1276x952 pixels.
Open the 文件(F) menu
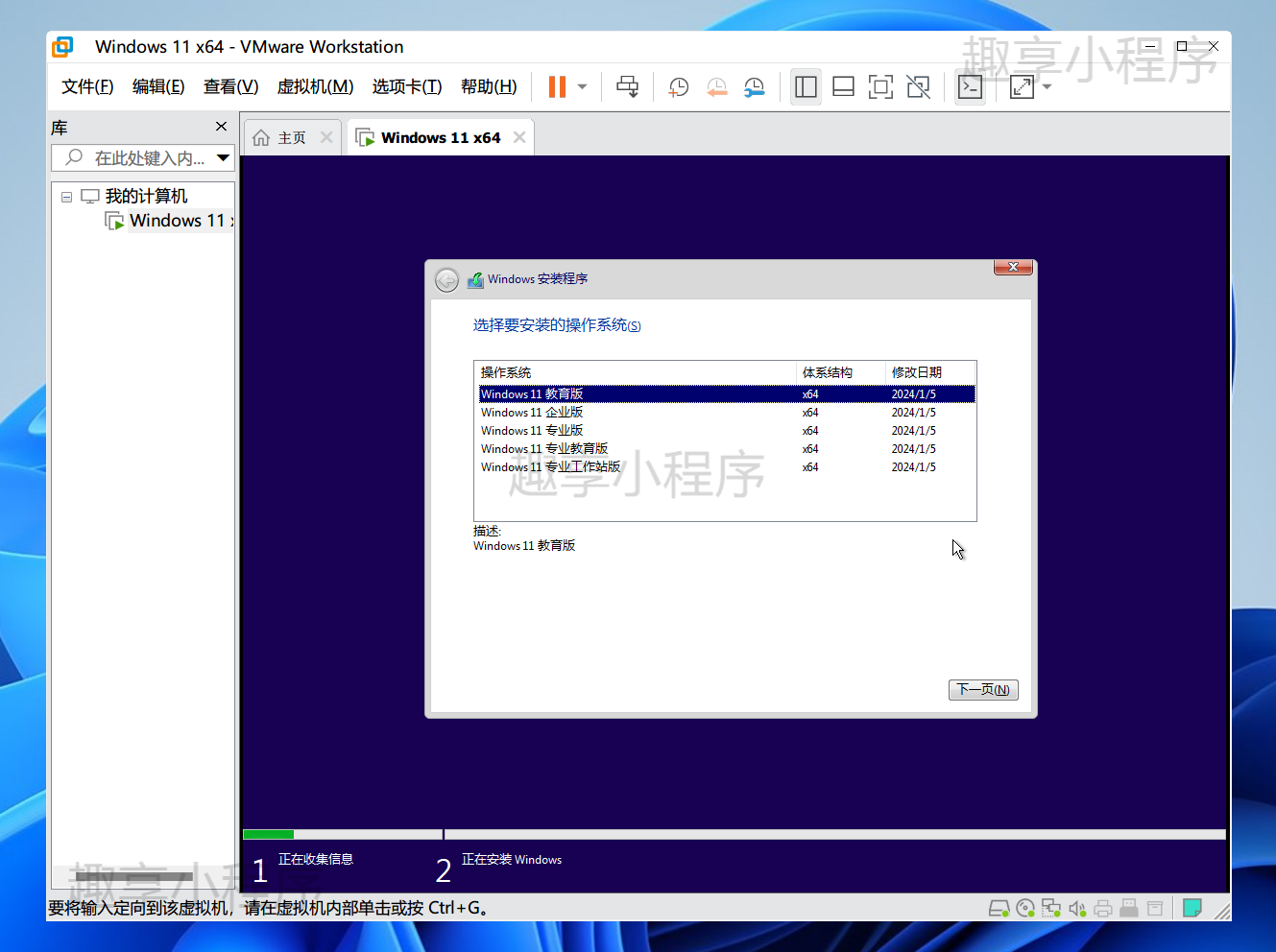87,87
